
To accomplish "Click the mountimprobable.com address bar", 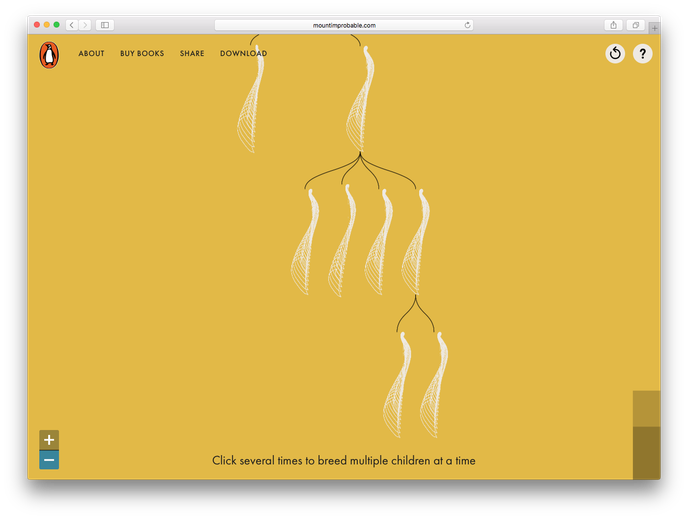I will 343,25.
